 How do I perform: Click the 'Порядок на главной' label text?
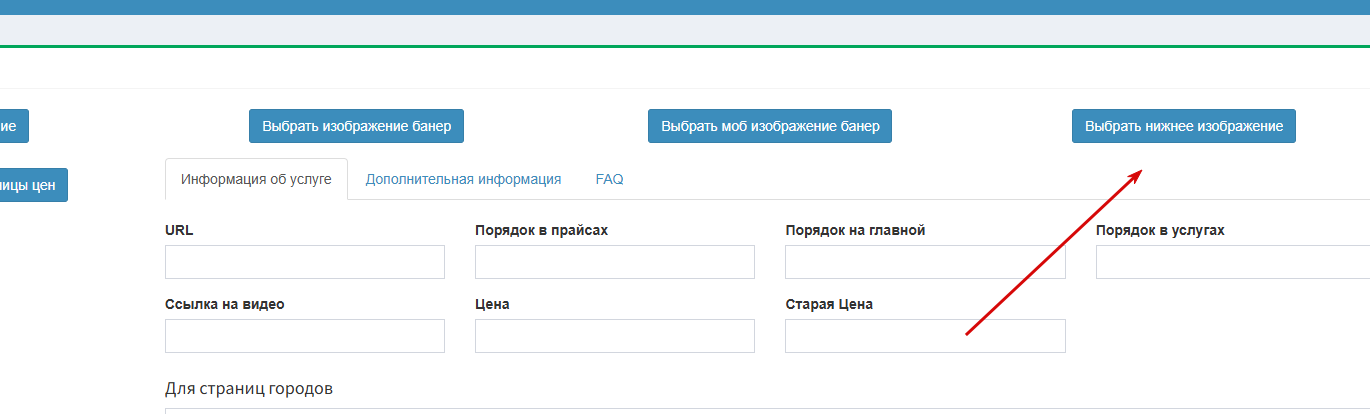click(855, 230)
